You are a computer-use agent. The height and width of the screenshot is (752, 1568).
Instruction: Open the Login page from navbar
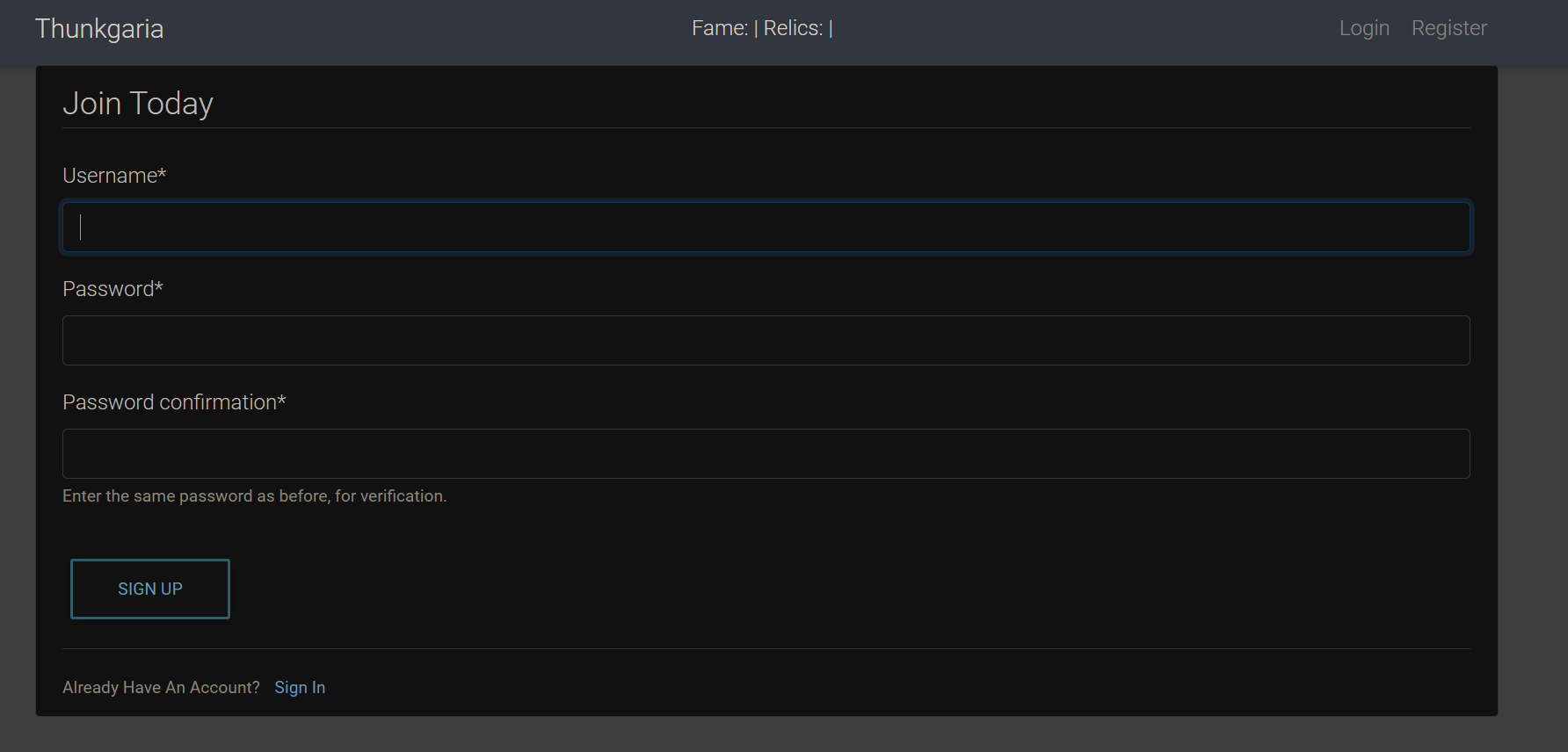1364,28
